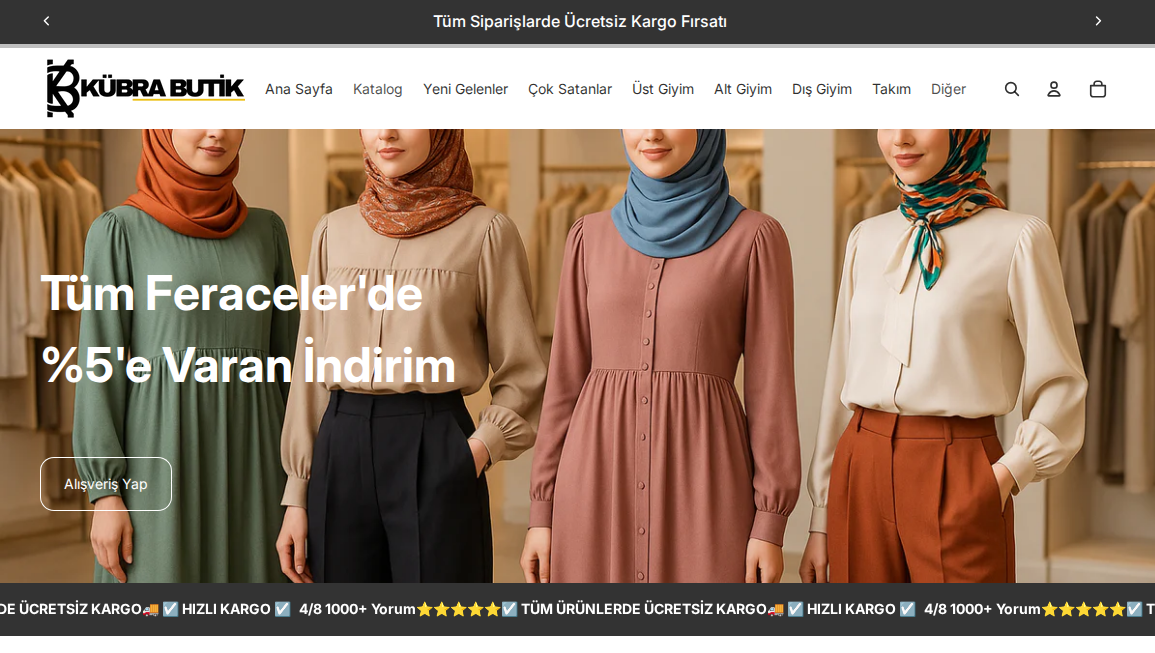This screenshot has height=653, width=1155.
Task: Open the shopping bag cart icon
Action: tap(1097, 89)
